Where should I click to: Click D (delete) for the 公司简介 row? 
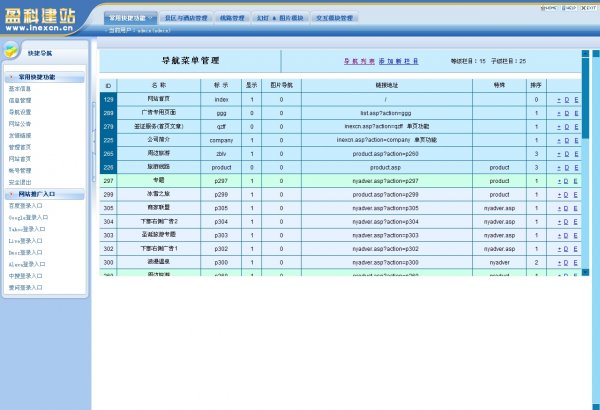[567, 141]
